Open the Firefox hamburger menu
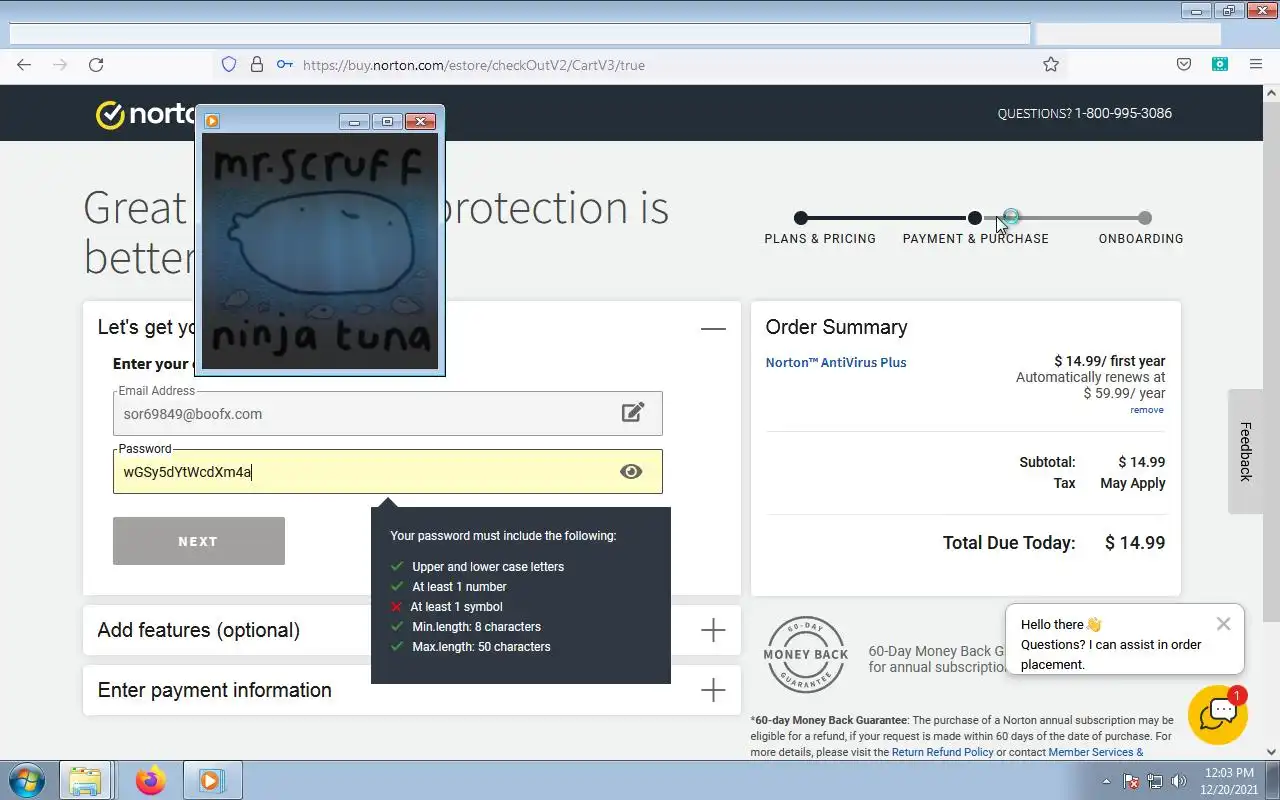This screenshot has height=800, width=1280. pyautogui.click(x=1256, y=65)
